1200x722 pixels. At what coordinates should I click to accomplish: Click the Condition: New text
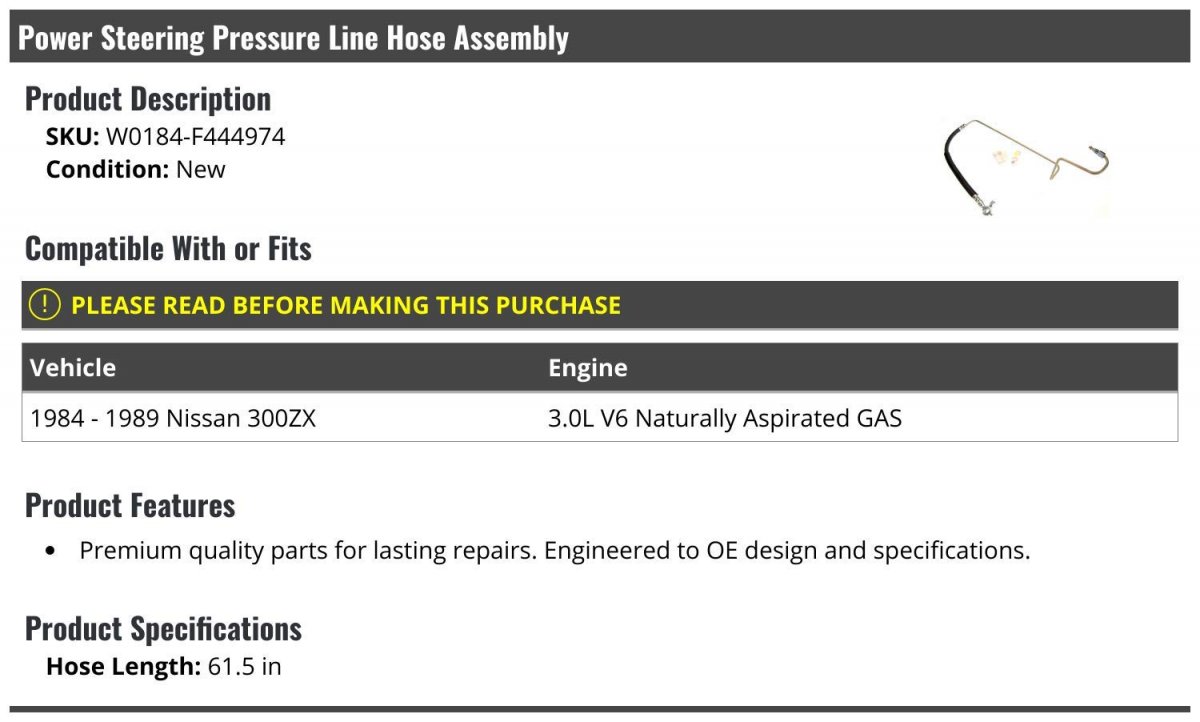pyautogui.click(x=136, y=169)
